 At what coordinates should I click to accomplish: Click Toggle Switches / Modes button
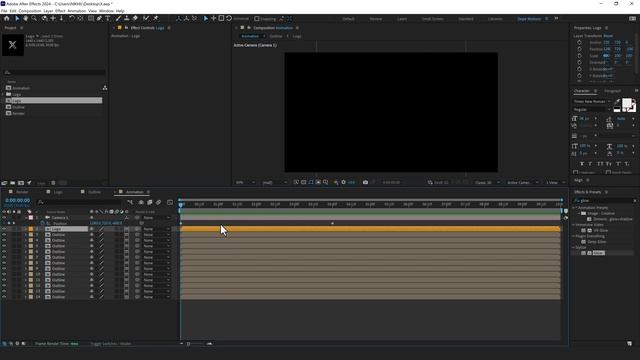(111, 344)
